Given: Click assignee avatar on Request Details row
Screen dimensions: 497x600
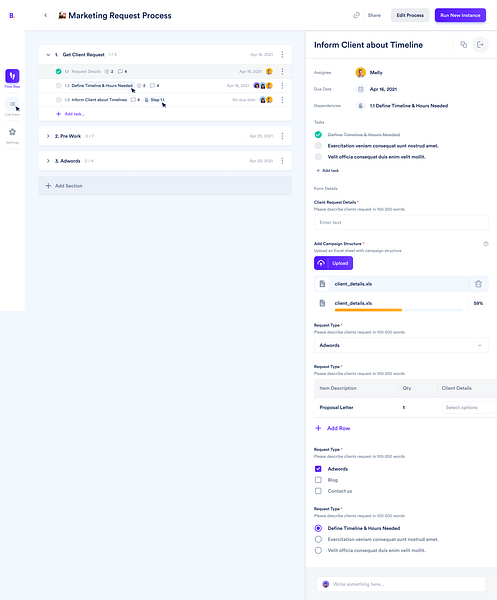Looking at the screenshot, I should click(x=269, y=72).
